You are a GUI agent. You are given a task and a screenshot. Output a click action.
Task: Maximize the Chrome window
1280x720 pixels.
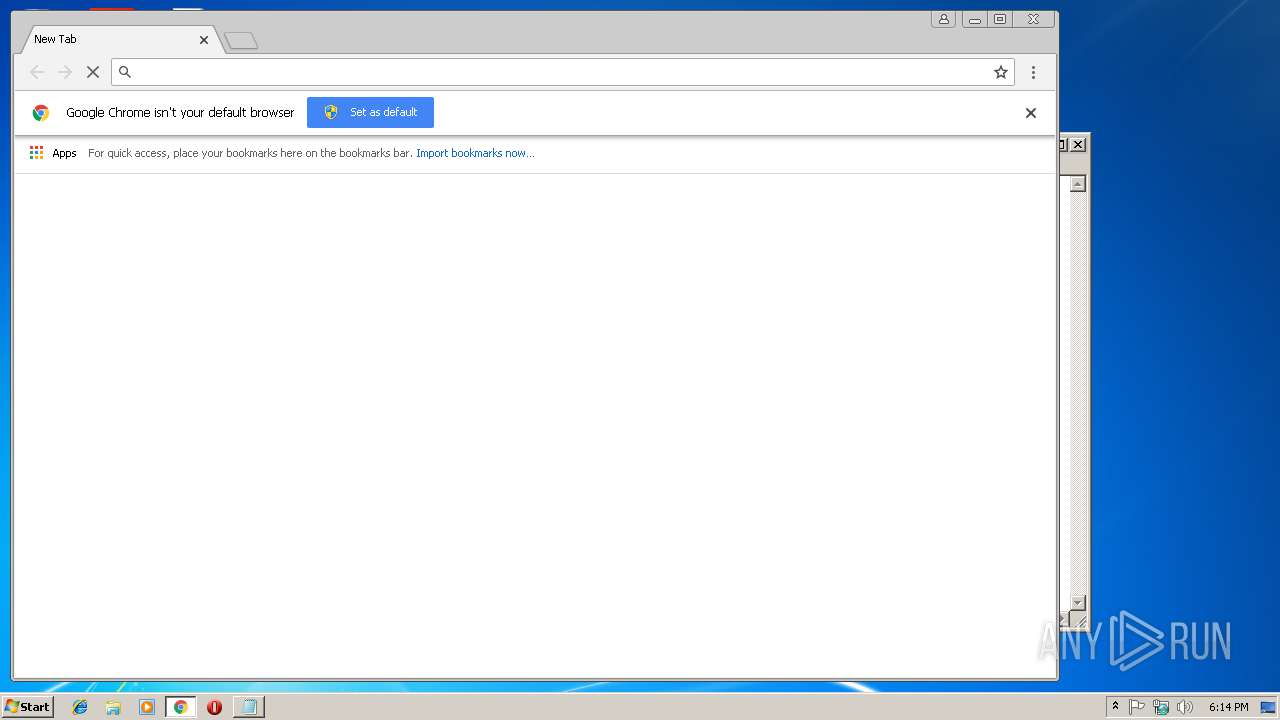(x=1000, y=19)
